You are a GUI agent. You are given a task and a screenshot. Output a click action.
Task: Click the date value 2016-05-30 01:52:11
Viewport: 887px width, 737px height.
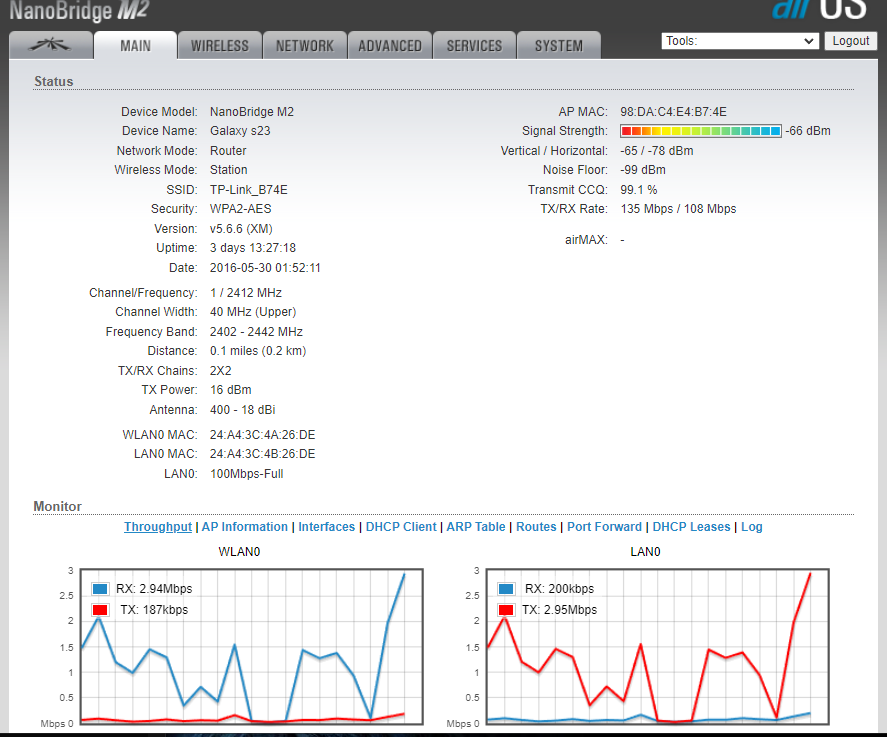(265, 268)
